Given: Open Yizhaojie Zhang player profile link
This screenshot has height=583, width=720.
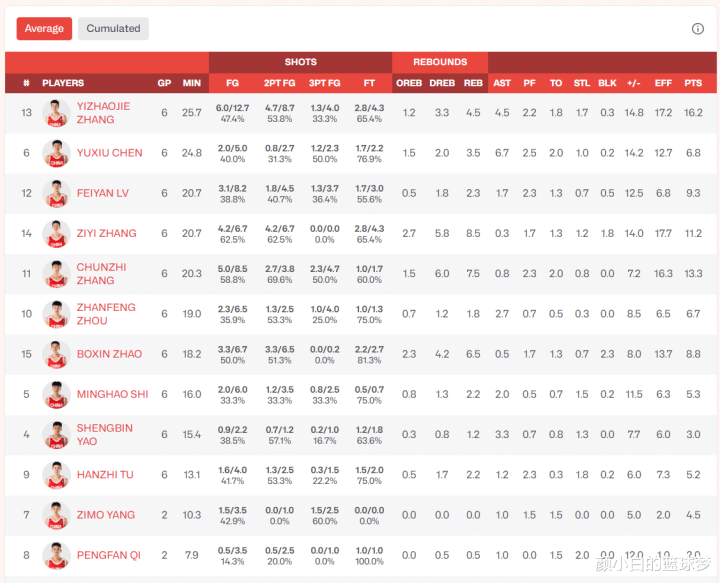Looking at the screenshot, I should (103, 113).
